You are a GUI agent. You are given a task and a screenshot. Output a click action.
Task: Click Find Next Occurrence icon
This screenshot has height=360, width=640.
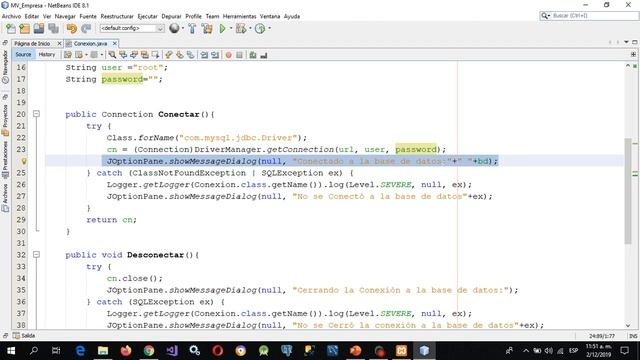click(x=134, y=55)
